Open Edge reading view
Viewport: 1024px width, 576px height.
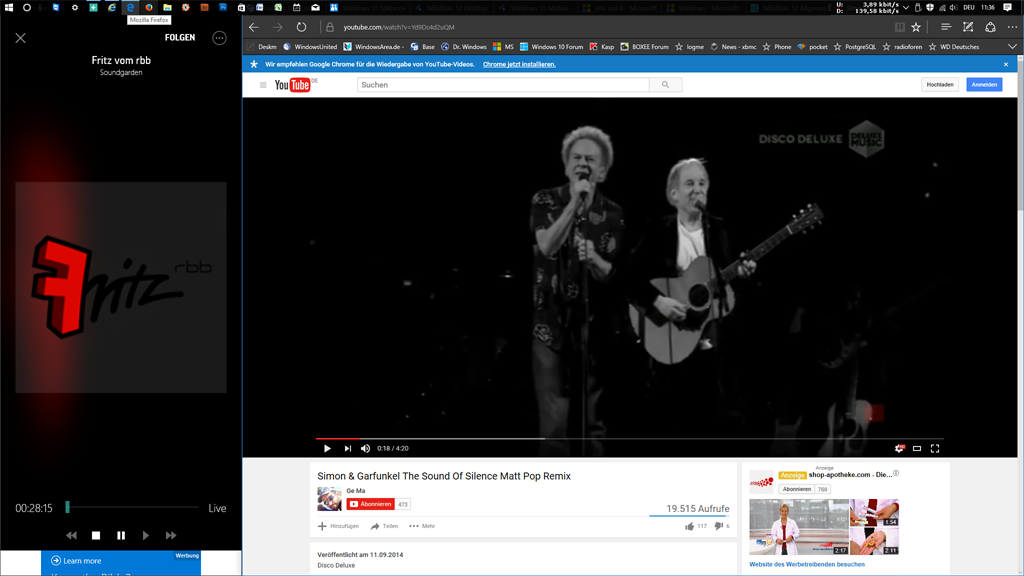coord(900,27)
